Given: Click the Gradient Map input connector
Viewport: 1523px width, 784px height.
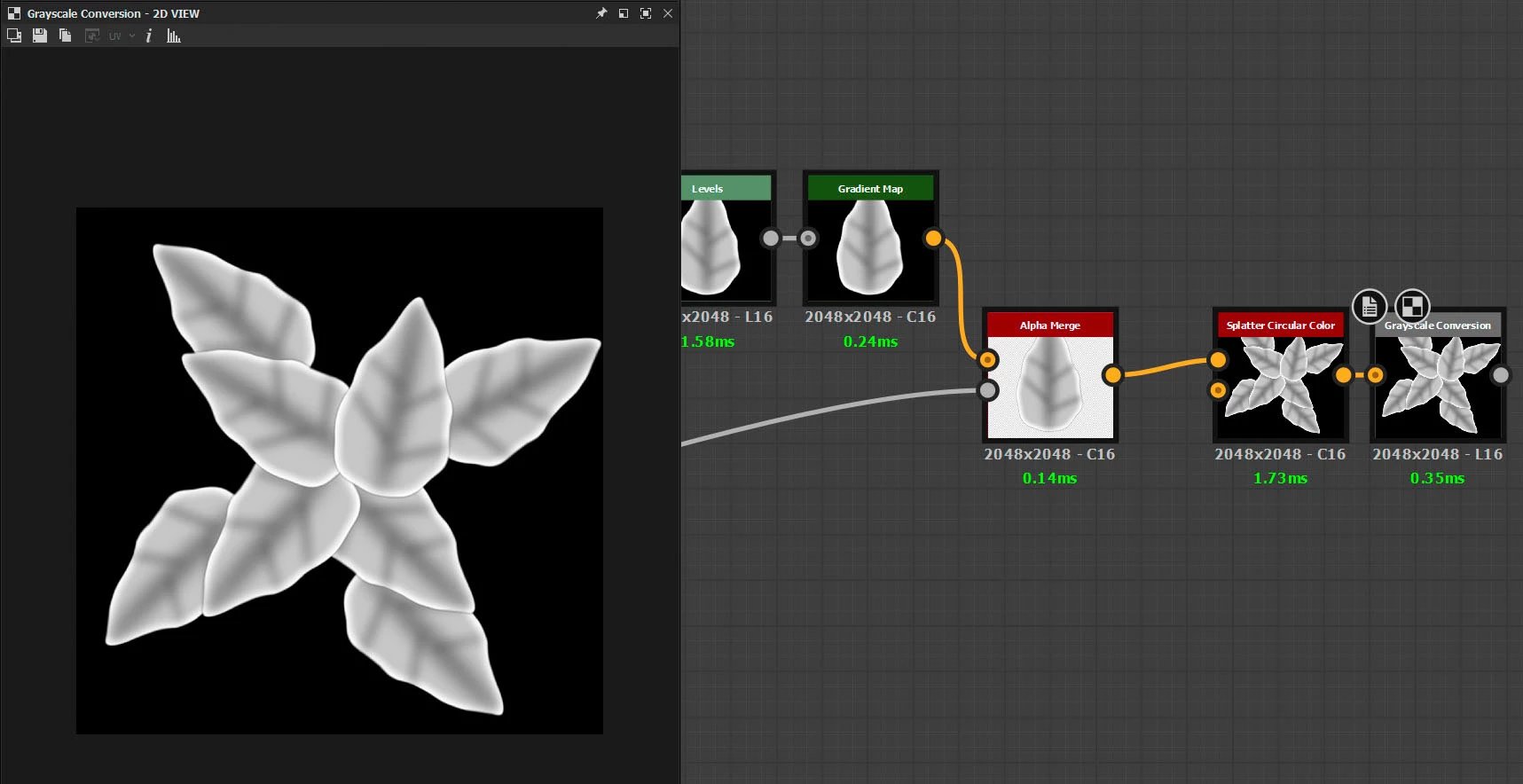Looking at the screenshot, I should click(x=808, y=238).
